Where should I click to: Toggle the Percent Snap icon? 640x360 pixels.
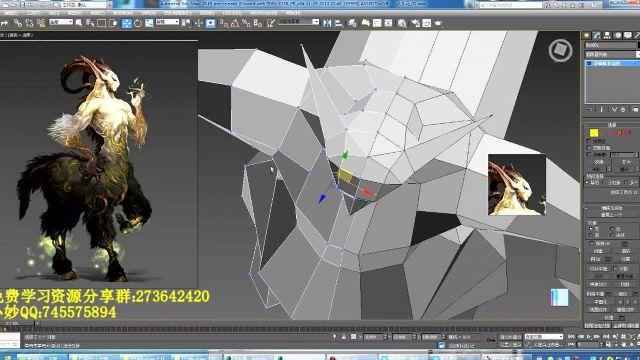point(246,23)
